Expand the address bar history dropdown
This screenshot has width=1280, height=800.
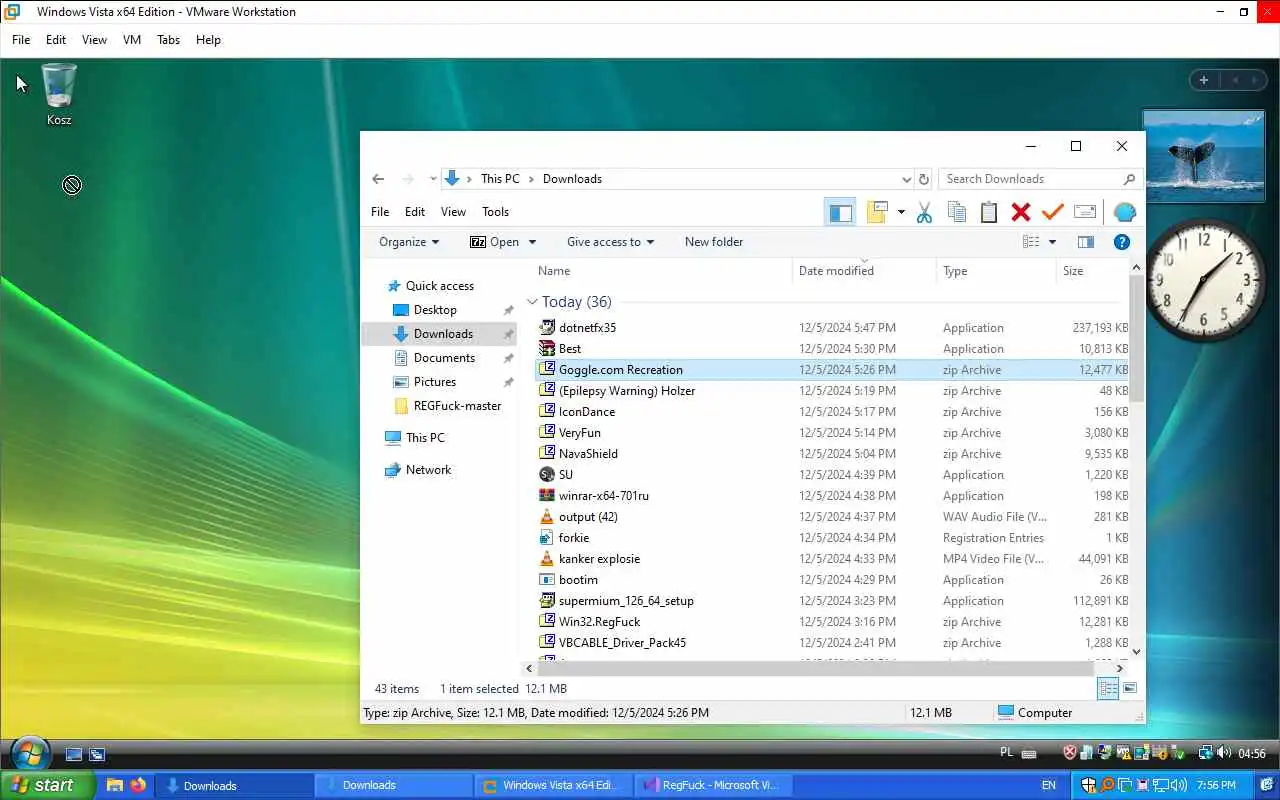point(906,179)
